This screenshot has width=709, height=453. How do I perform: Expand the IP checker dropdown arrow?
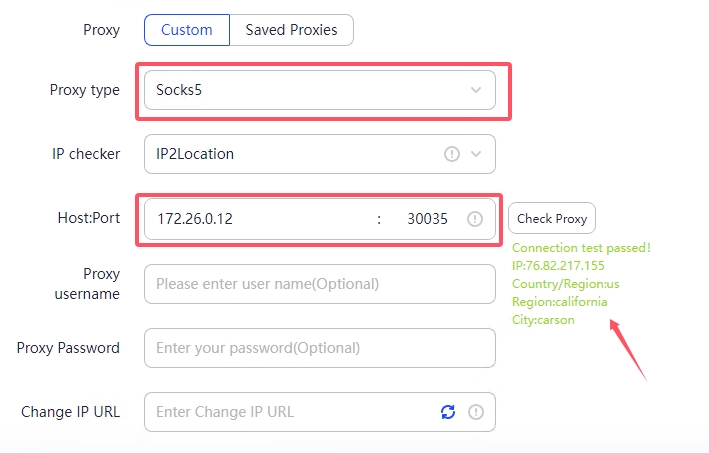[476, 154]
